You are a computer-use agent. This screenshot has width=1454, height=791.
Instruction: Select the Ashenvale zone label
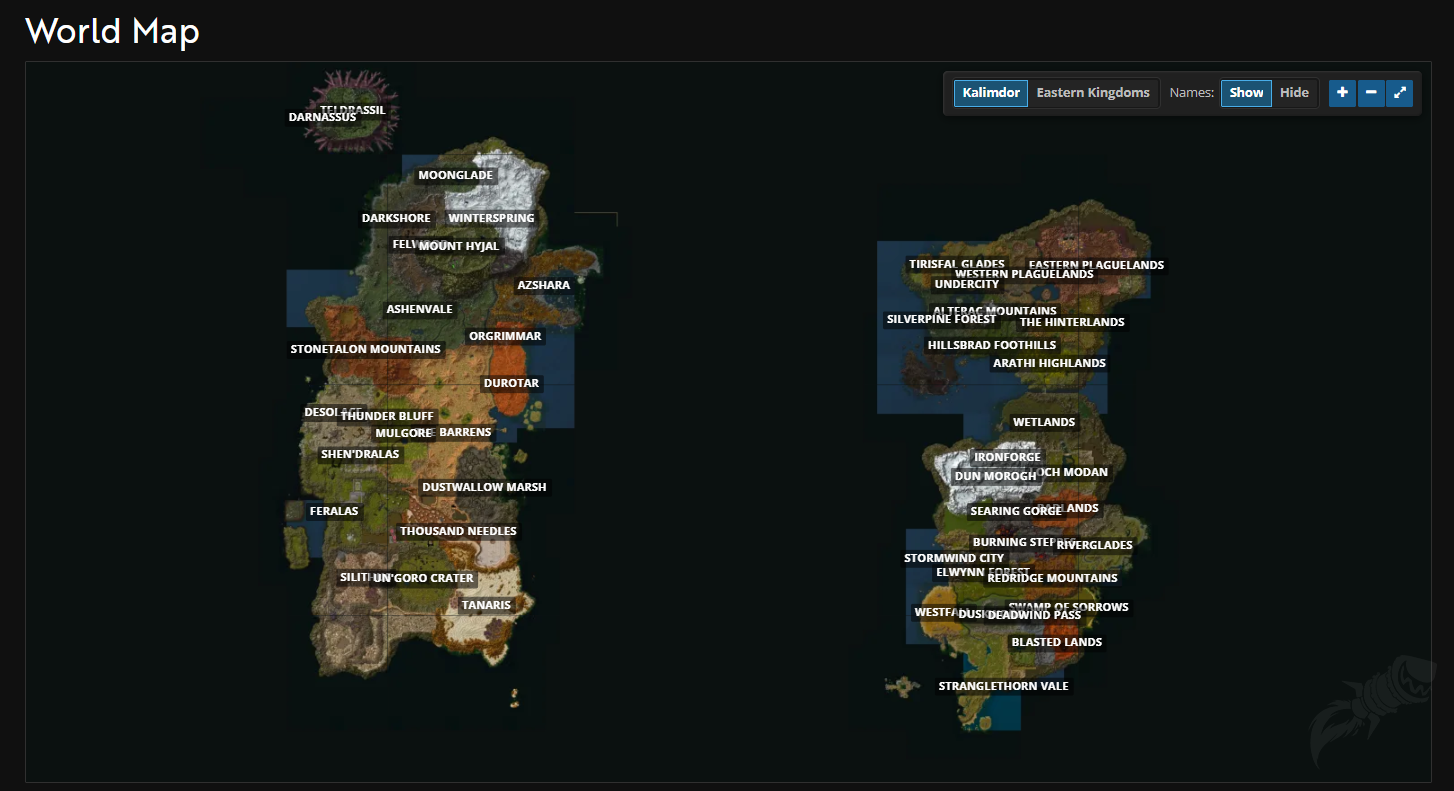[420, 309]
